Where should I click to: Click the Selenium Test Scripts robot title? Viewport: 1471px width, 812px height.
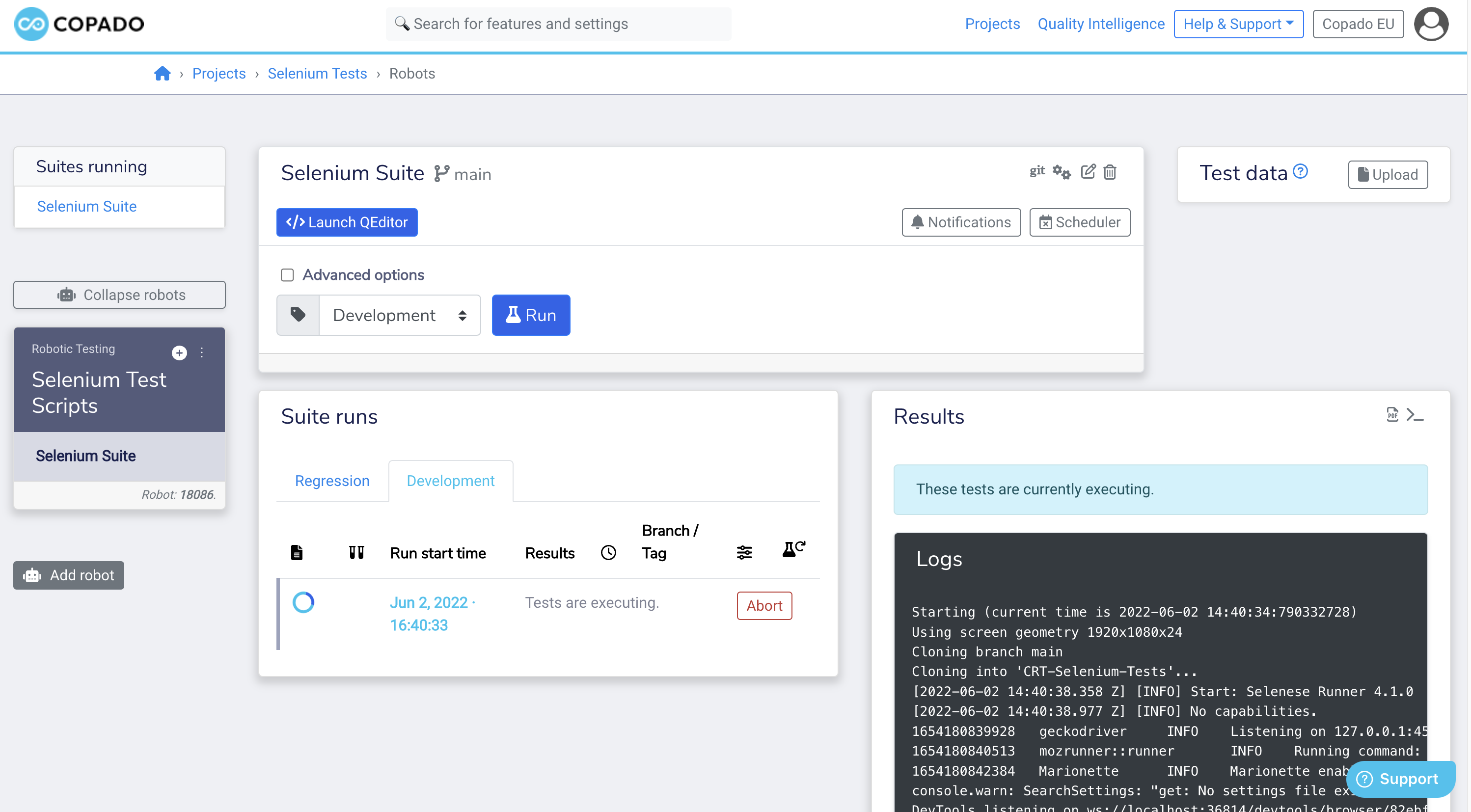click(x=99, y=393)
